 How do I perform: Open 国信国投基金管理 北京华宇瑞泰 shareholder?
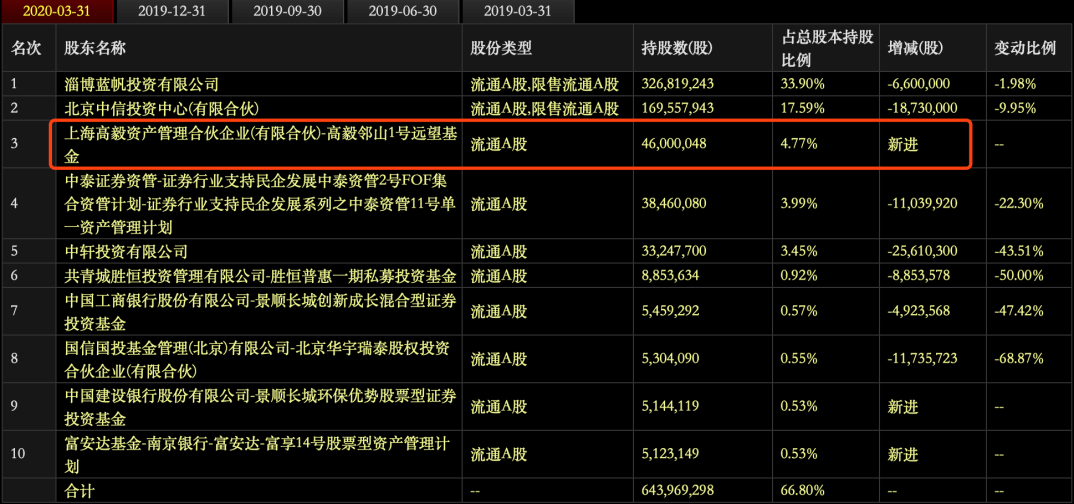pyautogui.click(x=256, y=358)
